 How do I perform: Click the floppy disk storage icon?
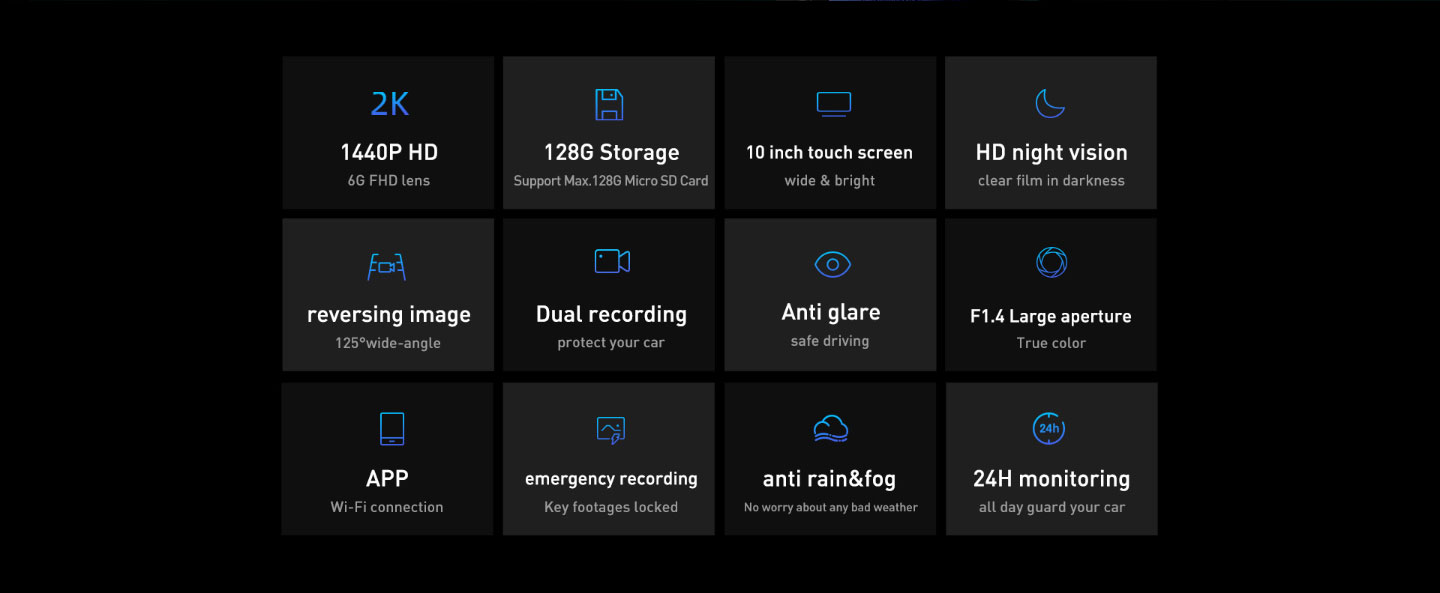coord(609,104)
